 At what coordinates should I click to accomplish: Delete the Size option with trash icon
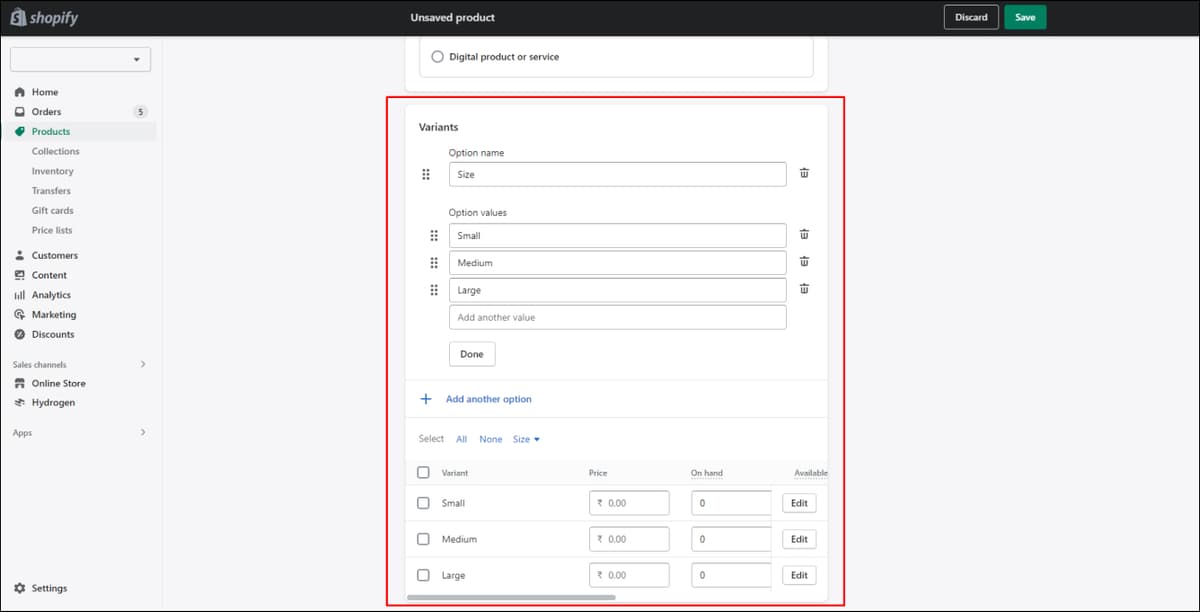click(804, 173)
